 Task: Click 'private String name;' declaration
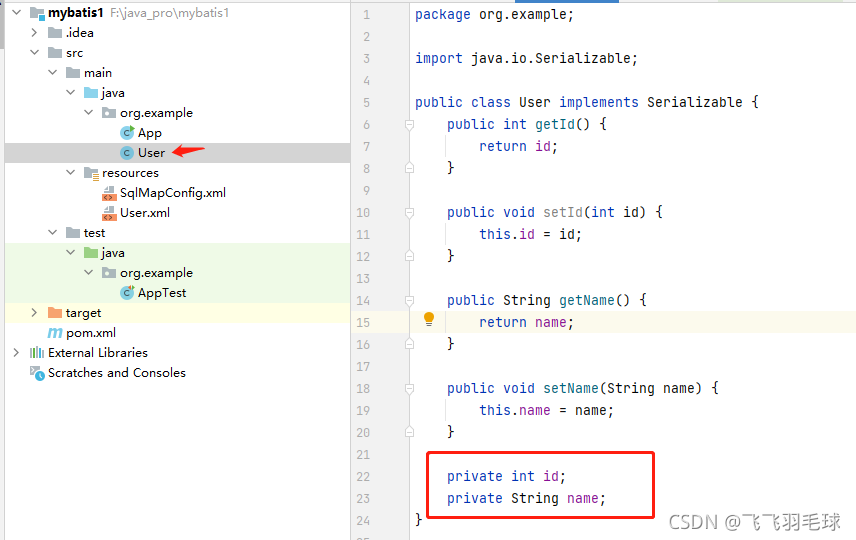(526, 498)
